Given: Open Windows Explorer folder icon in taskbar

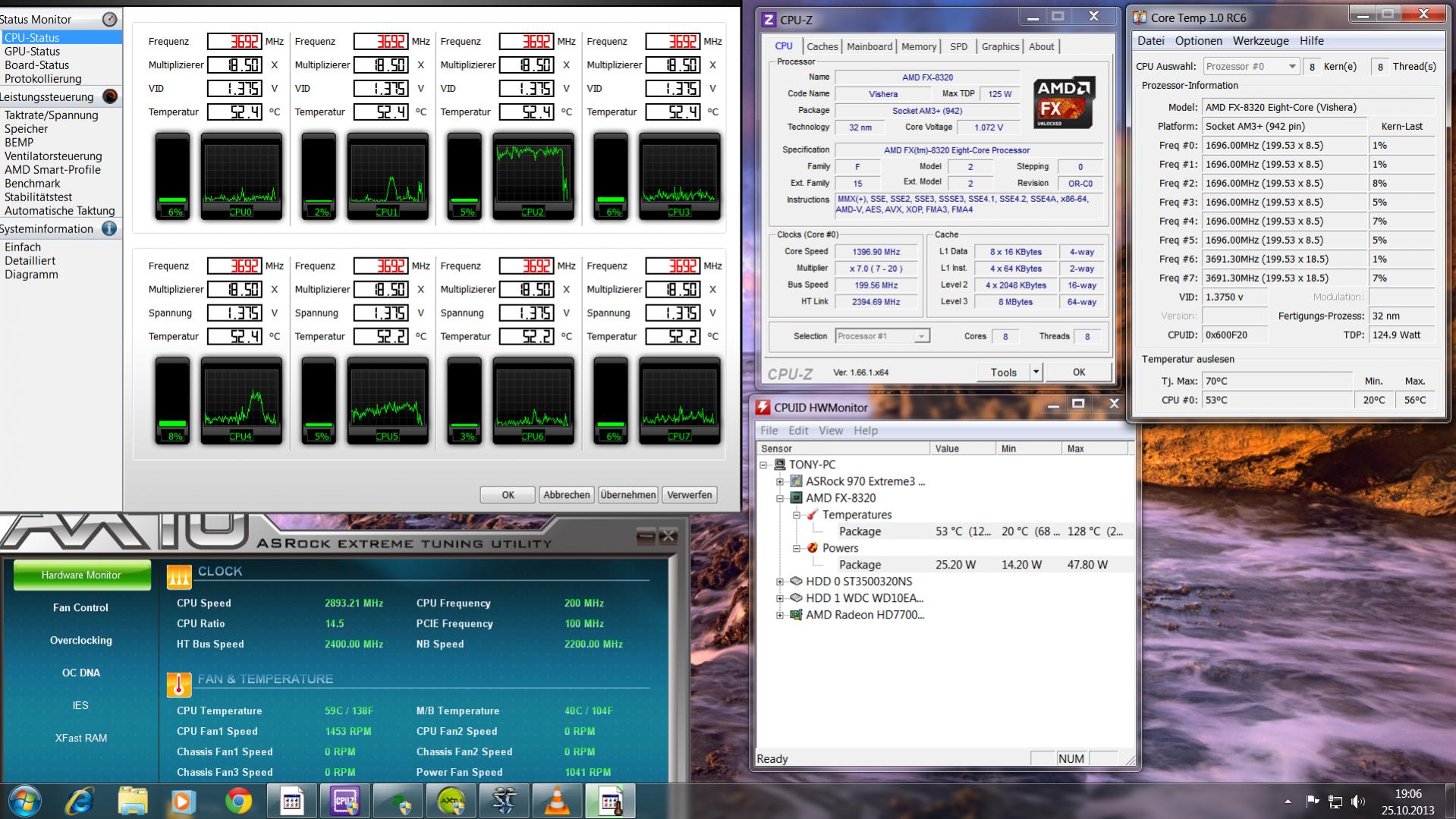Looking at the screenshot, I should pos(133,802).
